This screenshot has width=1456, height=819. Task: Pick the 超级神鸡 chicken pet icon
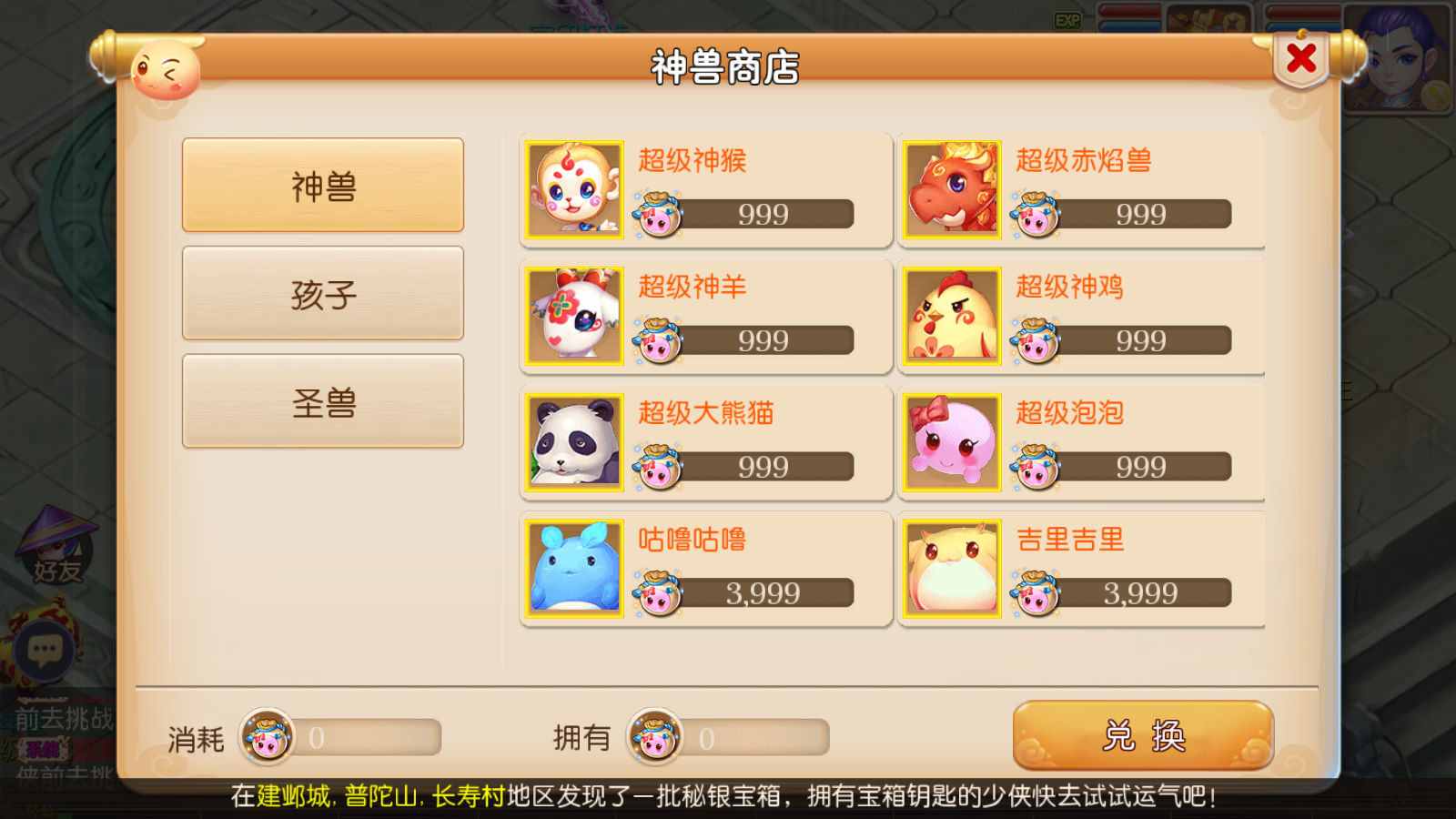pyautogui.click(x=952, y=316)
